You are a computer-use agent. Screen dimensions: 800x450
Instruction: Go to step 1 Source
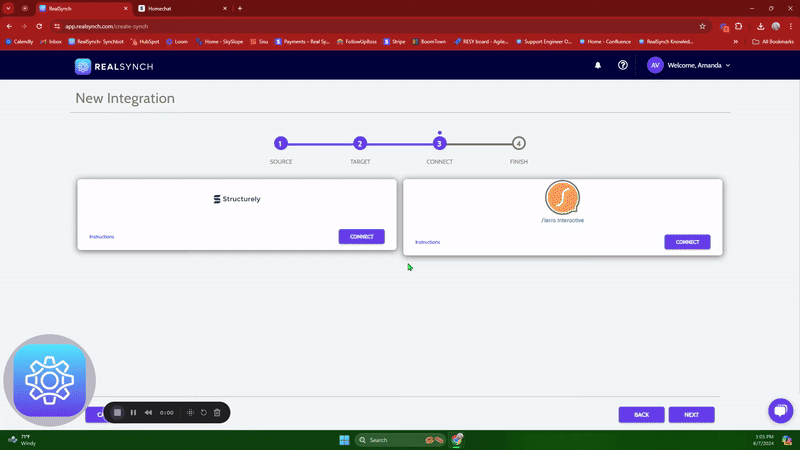click(x=280, y=143)
